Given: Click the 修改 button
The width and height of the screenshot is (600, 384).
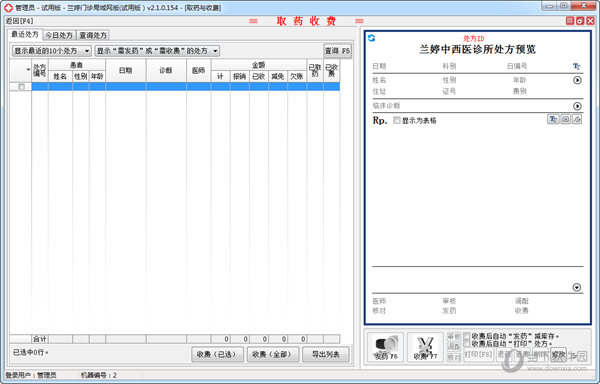Looking at the screenshot, I should [x=558, y=355].
